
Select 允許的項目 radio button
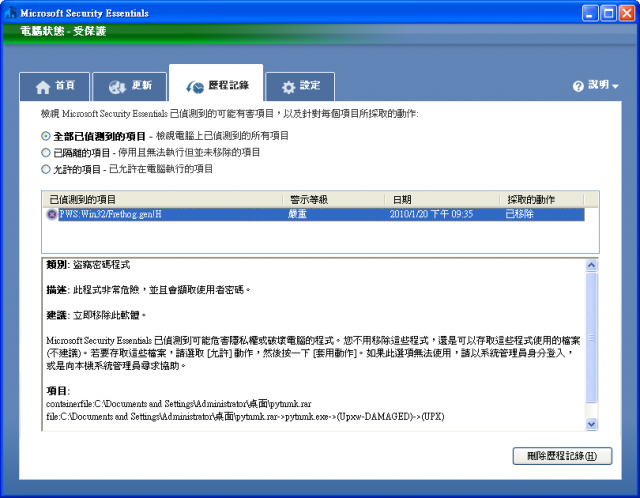click(x=46, y=169)
